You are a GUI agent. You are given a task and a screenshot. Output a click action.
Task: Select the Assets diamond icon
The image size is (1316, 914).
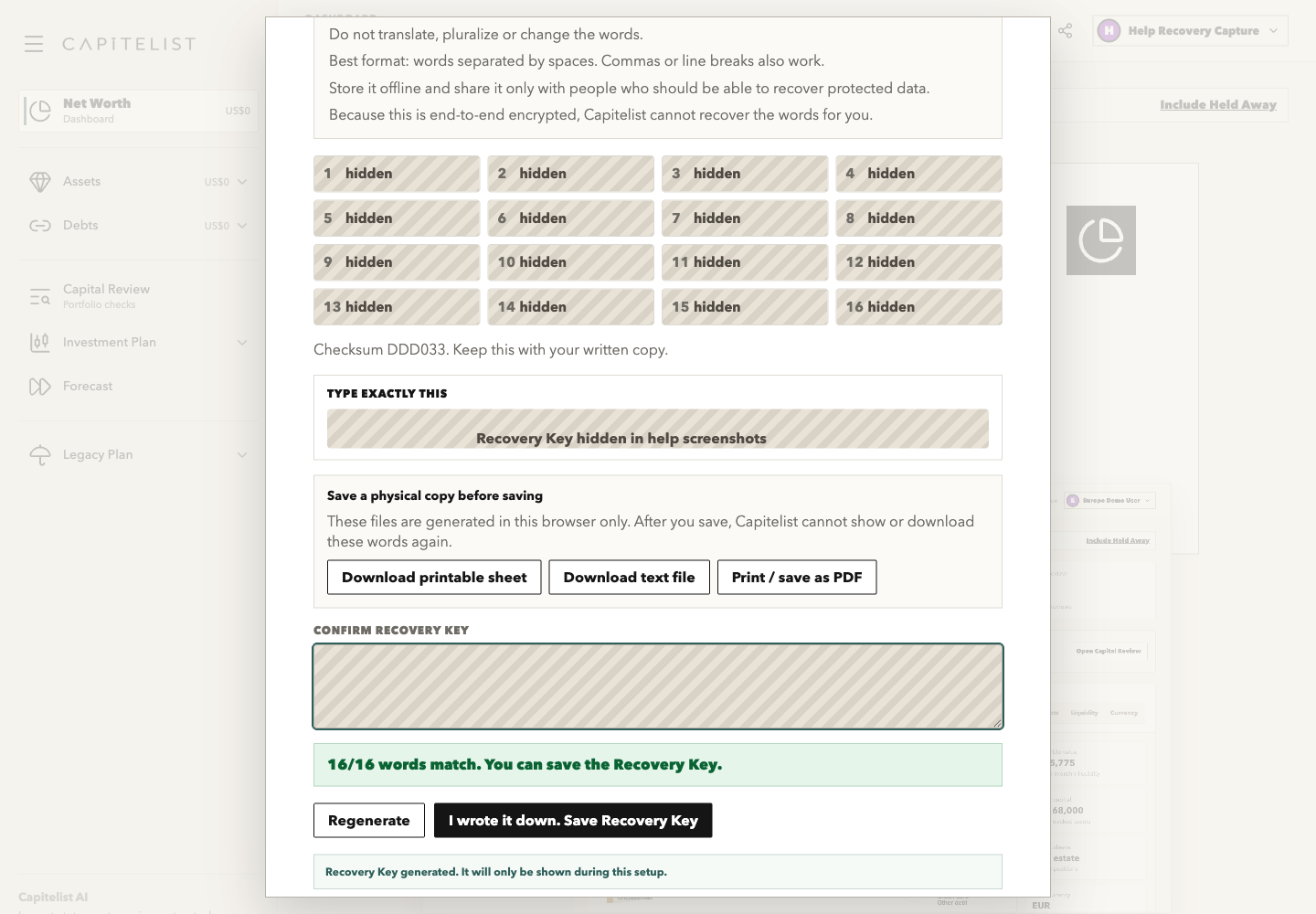tap(40, 182)
